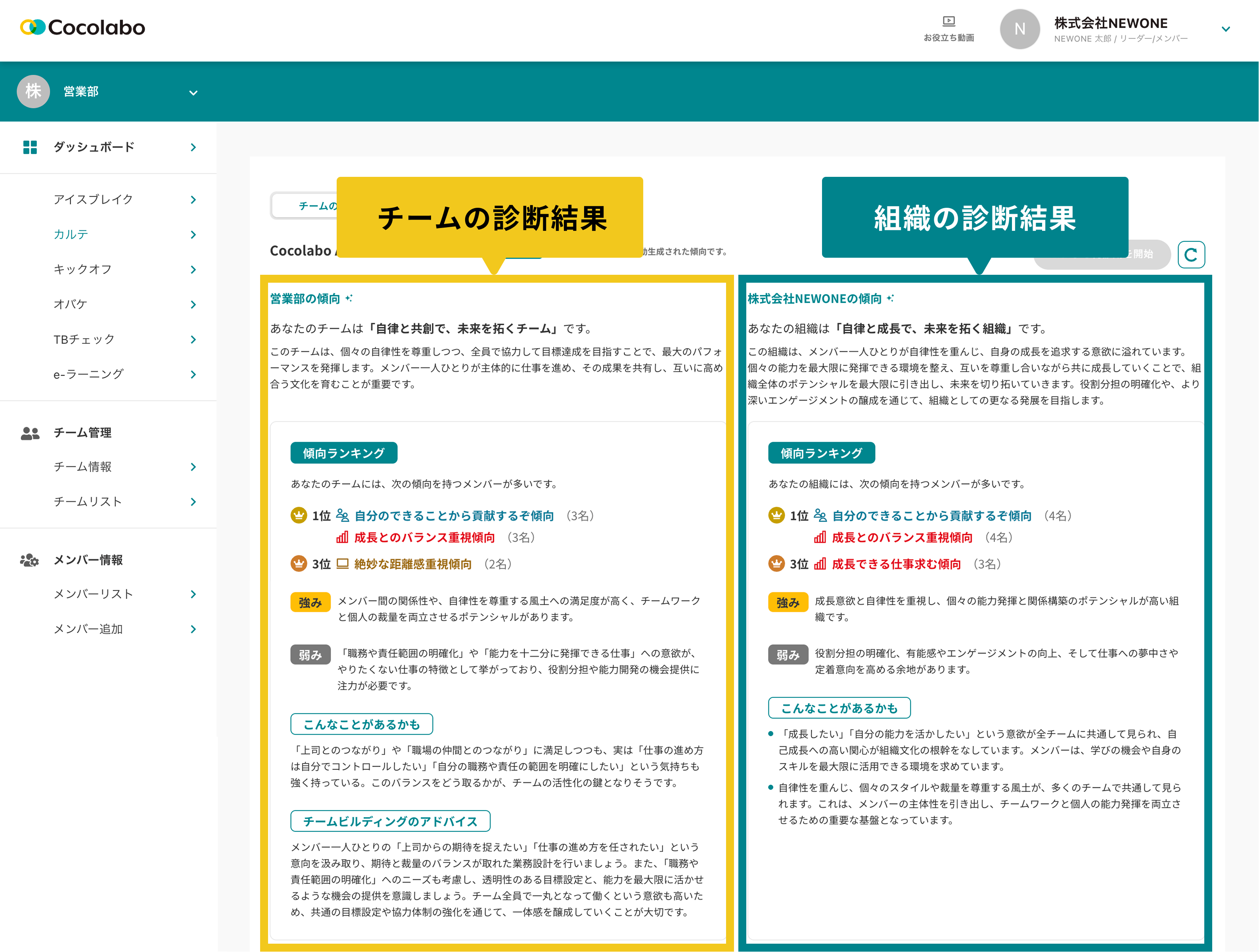
Task: Click the chevron next to カルテ
Action: 193,234
